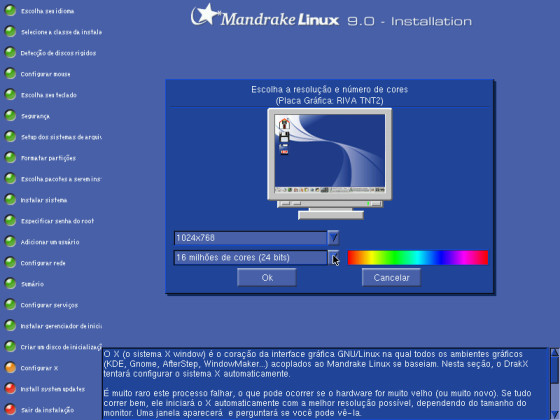Select the Instalar gerenciador de inicialização label
Screen dimensions: 560x420
(x=61, y=326)
